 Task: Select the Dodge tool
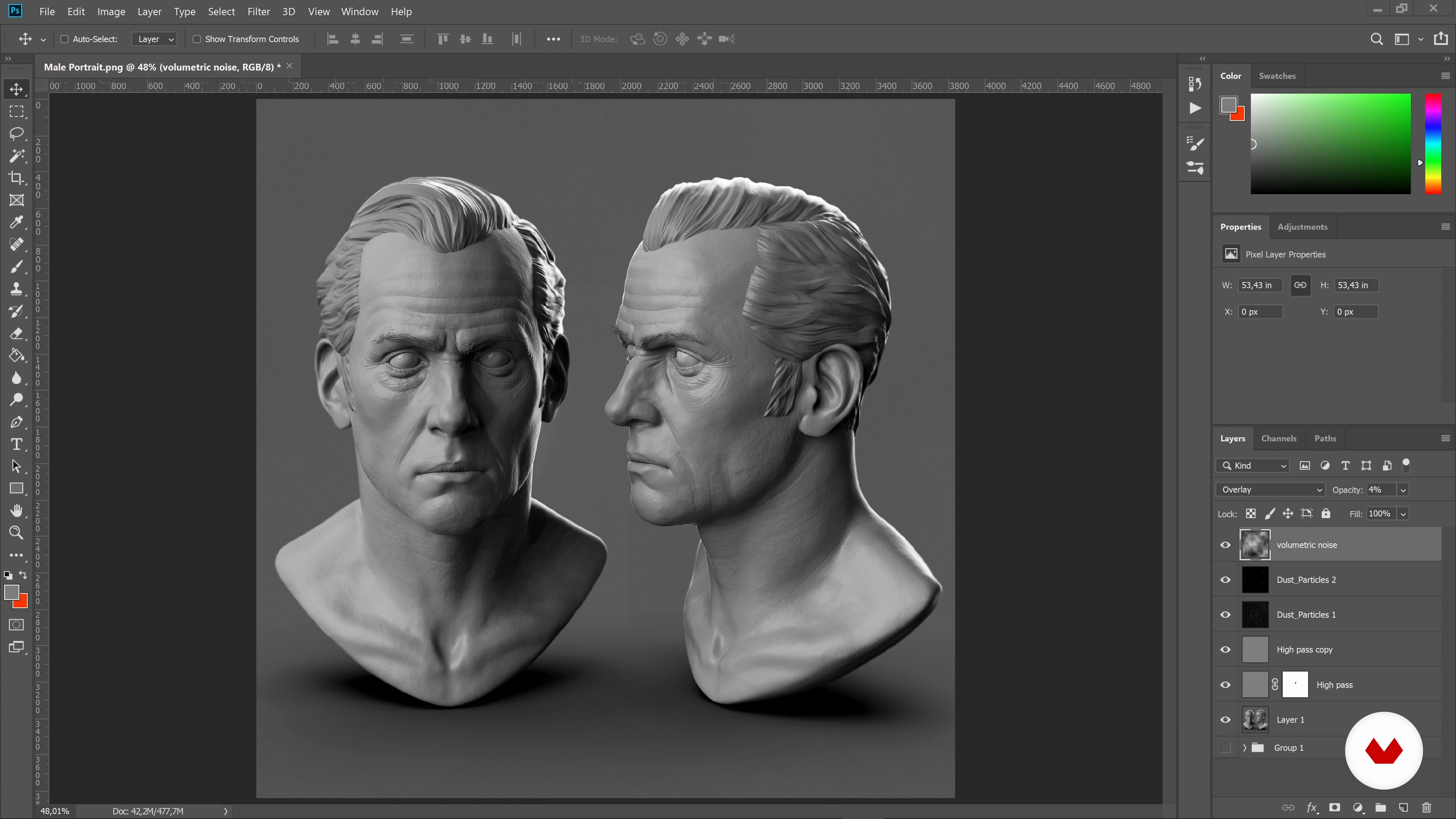click(x=16, y=400)
